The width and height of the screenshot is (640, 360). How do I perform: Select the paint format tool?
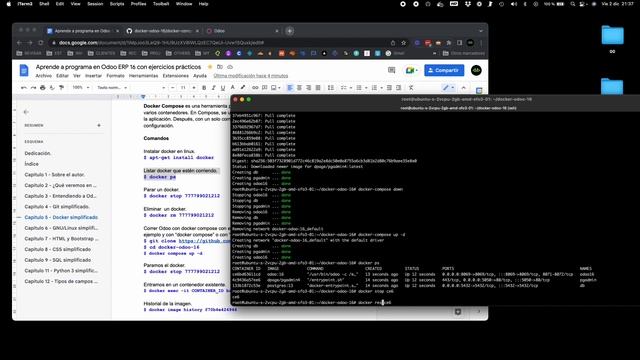tap(62, 88)
